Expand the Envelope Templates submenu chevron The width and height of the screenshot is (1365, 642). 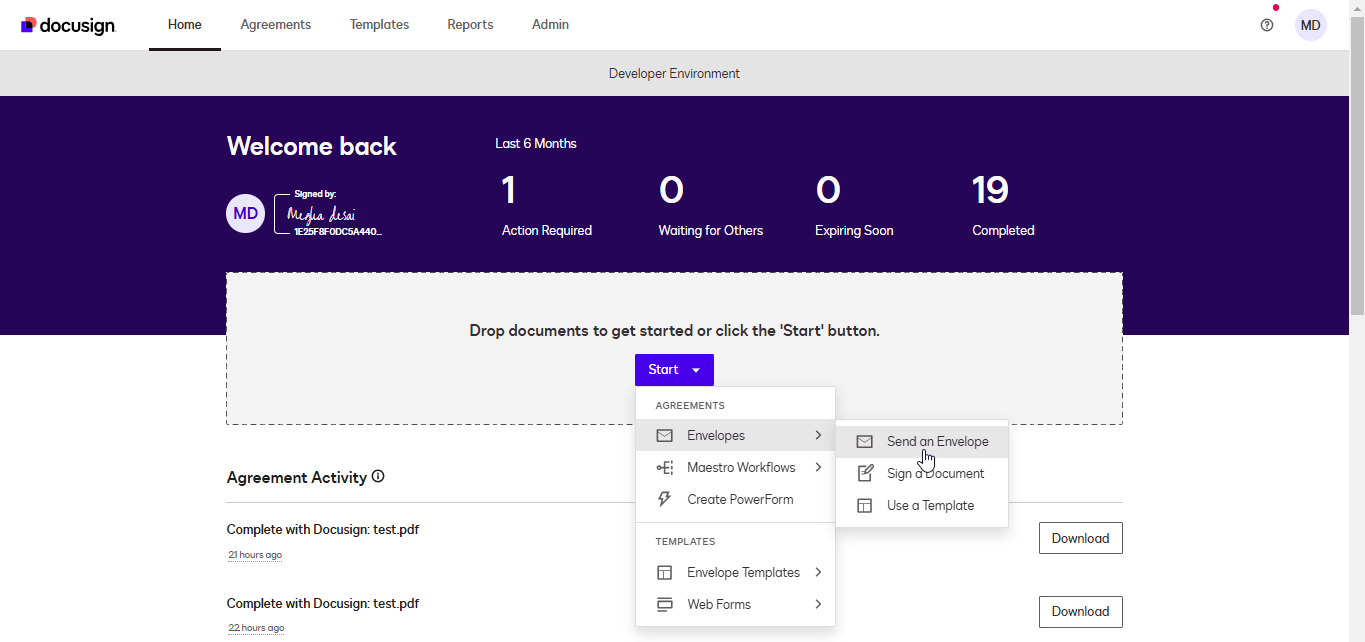[818, 572]
